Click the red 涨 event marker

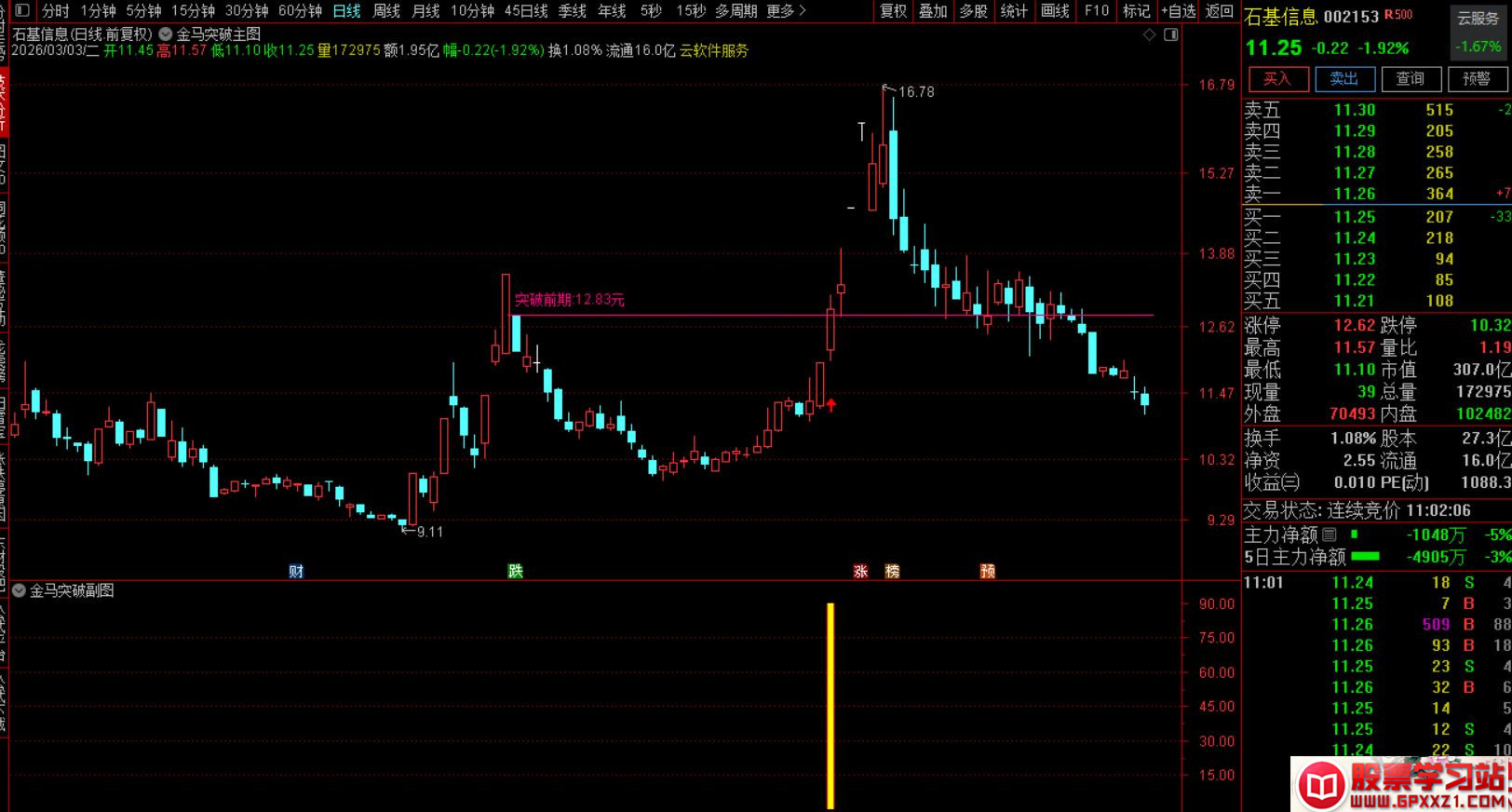[860, 571]
